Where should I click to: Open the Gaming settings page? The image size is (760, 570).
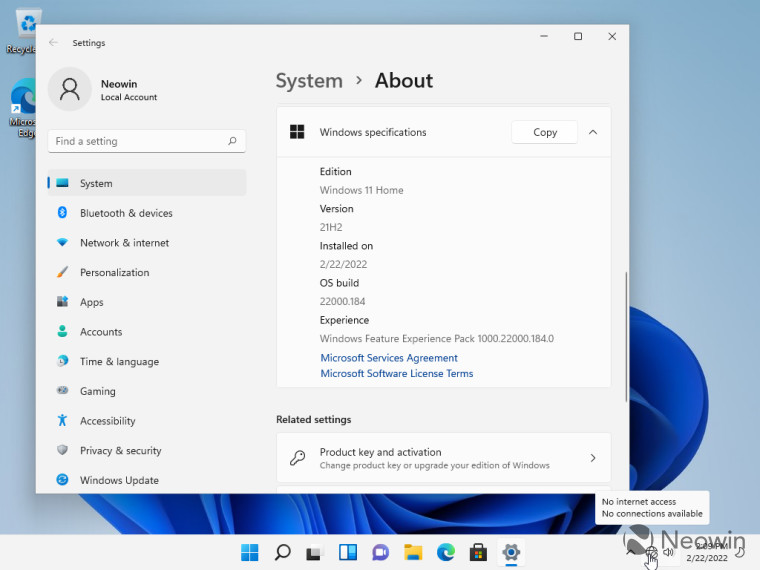coord(97,391)
